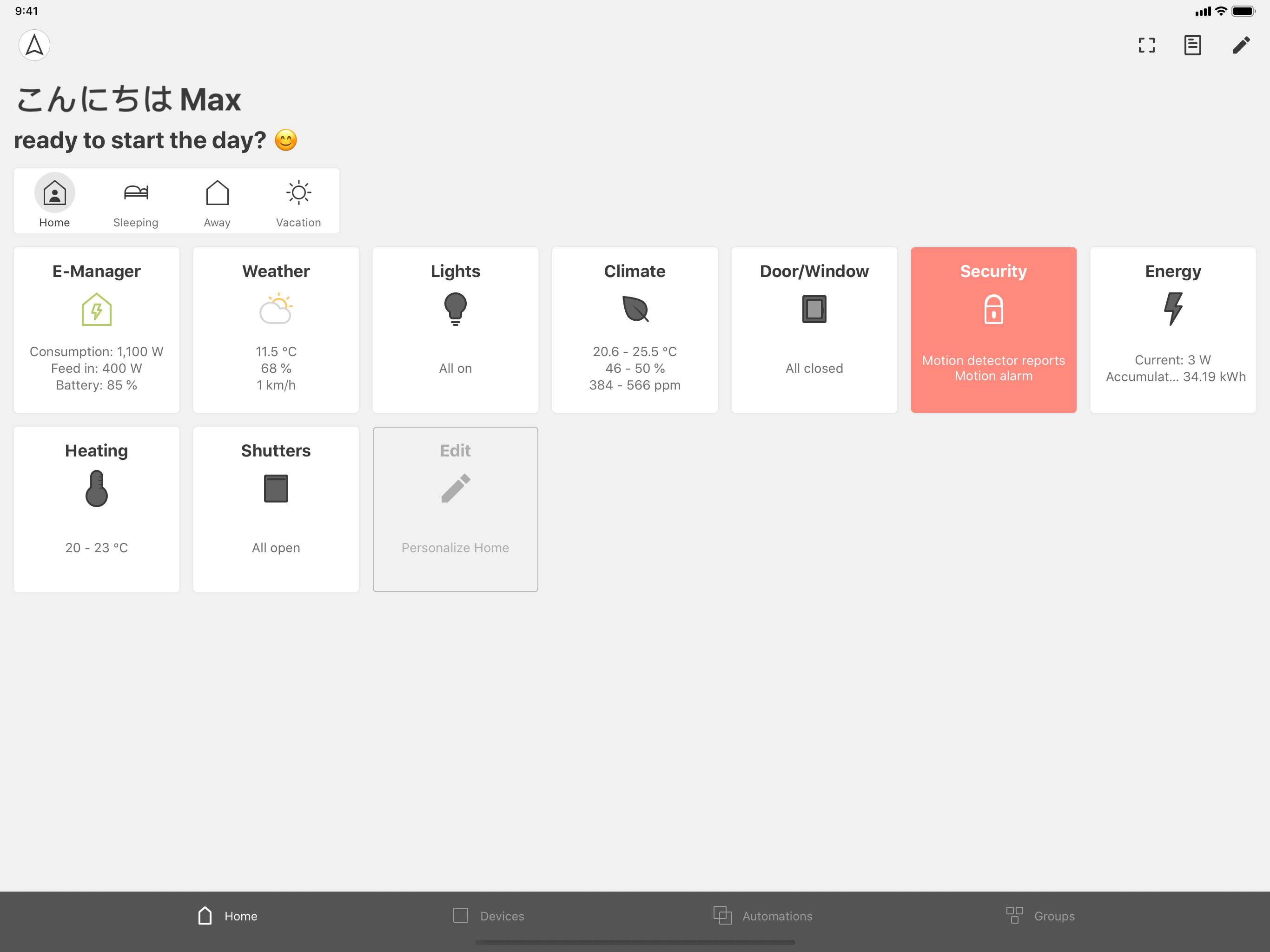Click the smiley emoji in greeting
The width and height of the screenshot is (1270, 952).
pyautogui.click(x=285, y=140)
